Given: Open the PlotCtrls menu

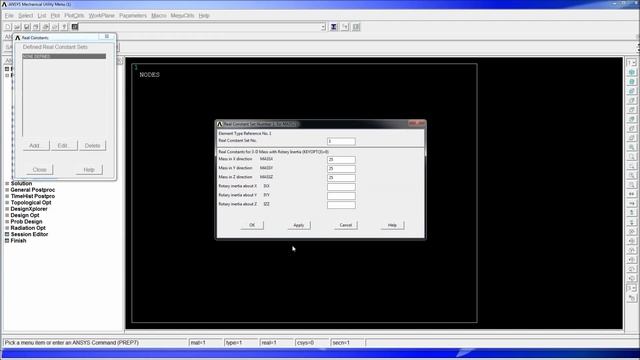Looking at the screenshot, I should coord(74,16).
